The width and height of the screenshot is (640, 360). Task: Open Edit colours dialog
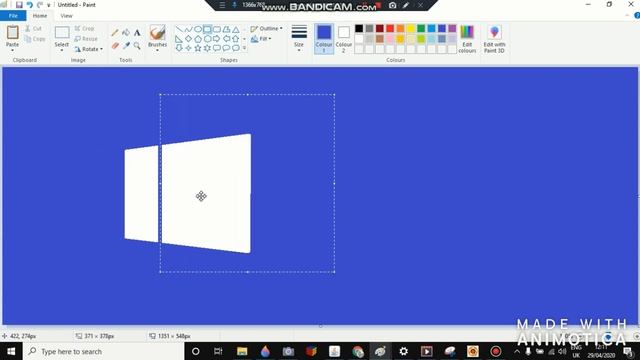(467, 39)
